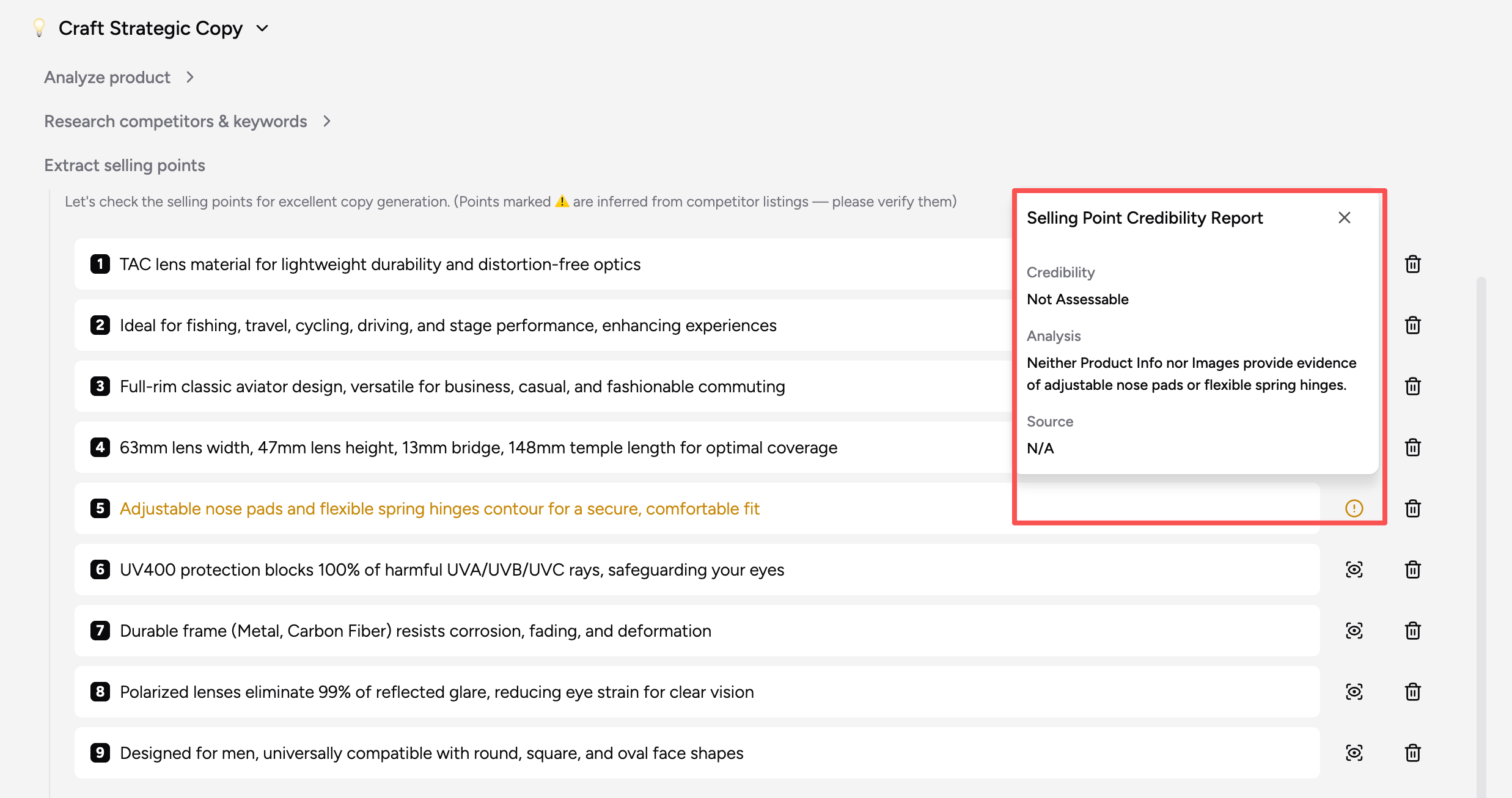
Task: View credibility report for face shapes point
Action: click(x=1354, y=753)
